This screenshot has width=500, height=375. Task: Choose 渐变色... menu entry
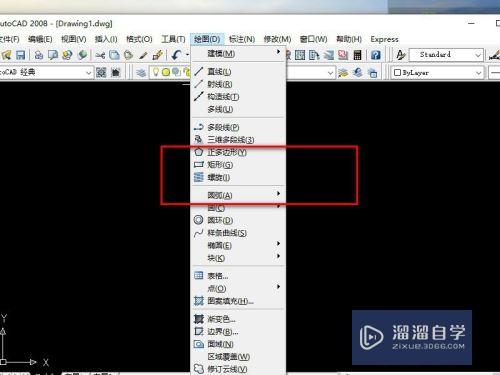(x=238, y=319)
